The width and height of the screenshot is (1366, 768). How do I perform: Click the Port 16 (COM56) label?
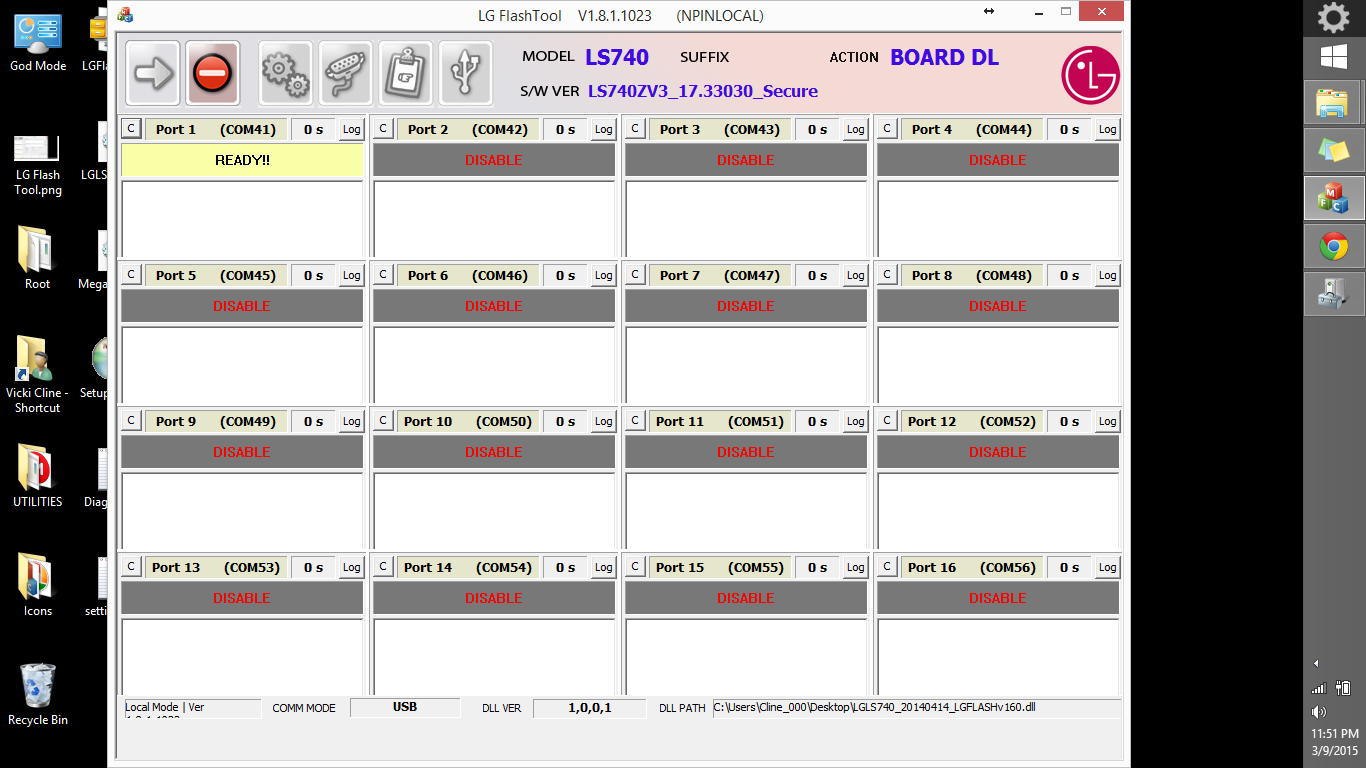970,567
